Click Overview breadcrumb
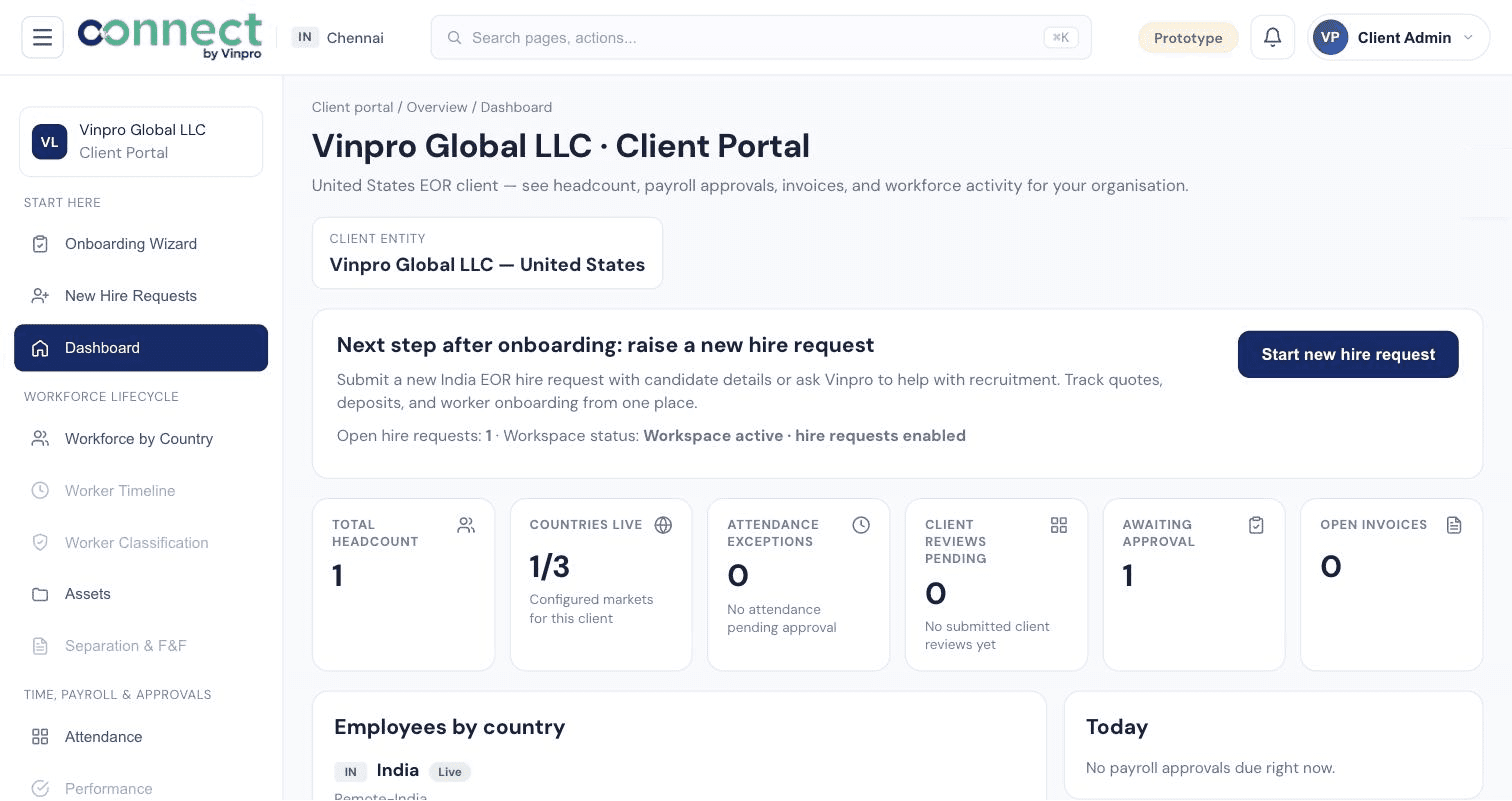The height and width of the screenshot is (801, 1512). (437, 107)
